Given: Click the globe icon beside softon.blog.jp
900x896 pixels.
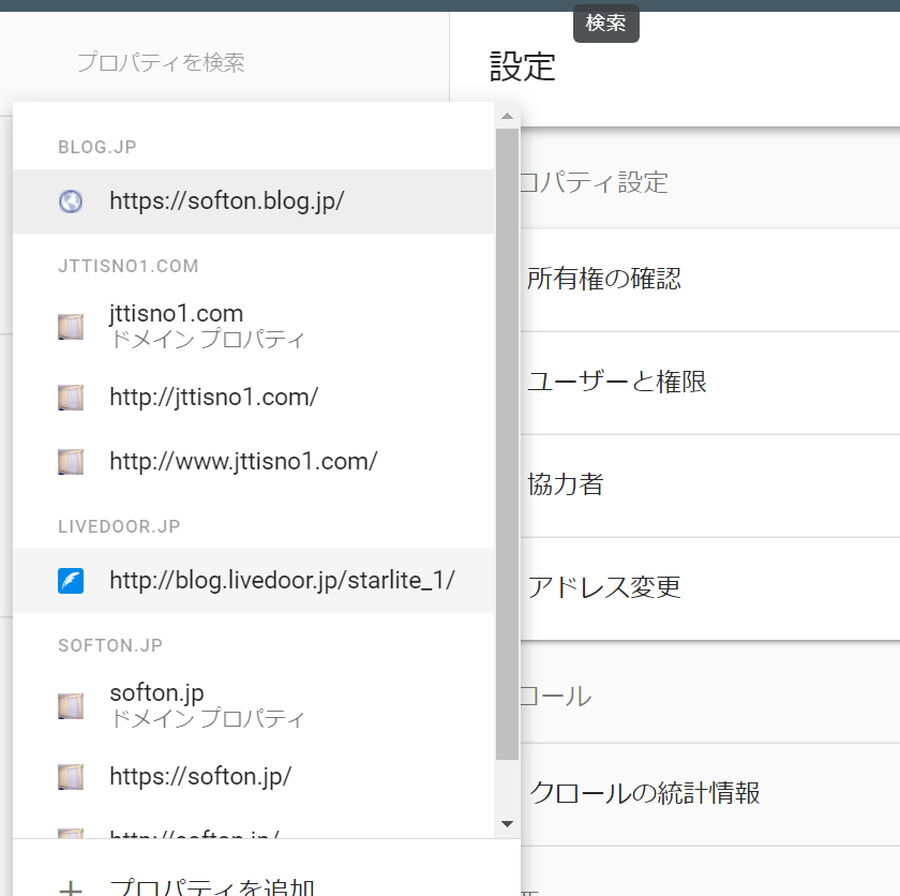Looking at the screenshot, I should click(x=71, y=201).
